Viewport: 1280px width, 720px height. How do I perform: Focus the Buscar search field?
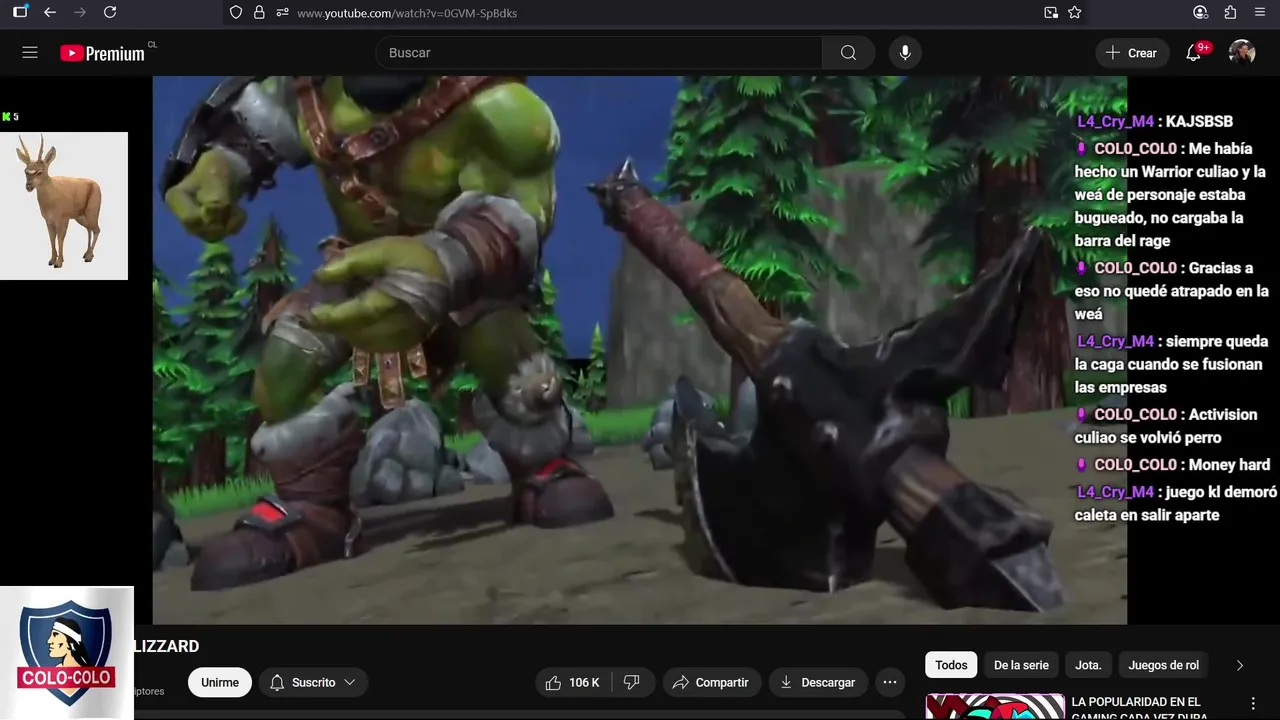600,53
